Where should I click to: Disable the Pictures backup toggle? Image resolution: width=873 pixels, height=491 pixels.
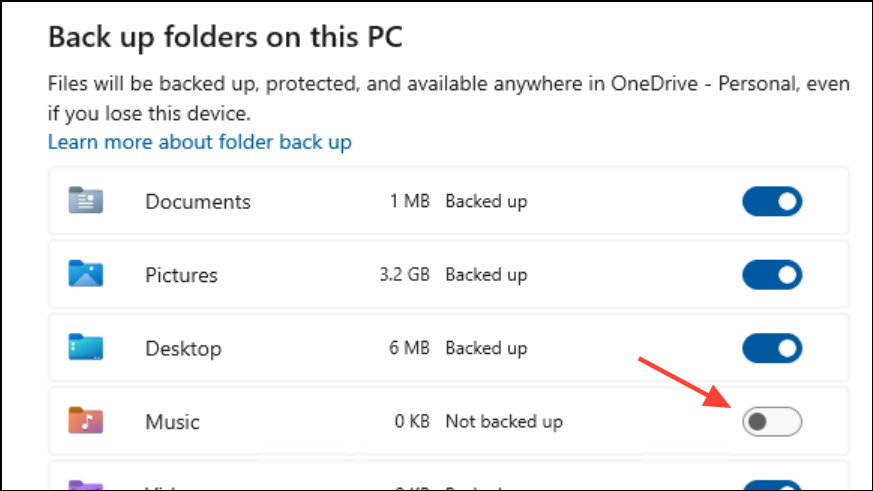point(772,274)
